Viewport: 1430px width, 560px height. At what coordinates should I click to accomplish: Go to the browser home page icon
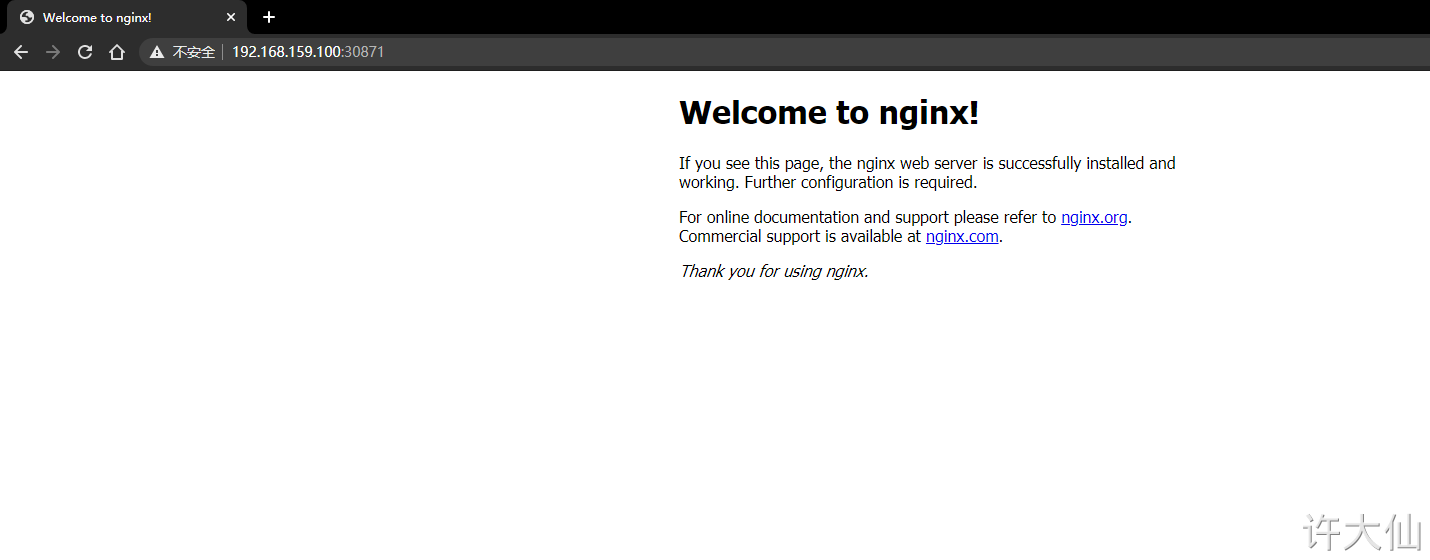tap(117, 52)
